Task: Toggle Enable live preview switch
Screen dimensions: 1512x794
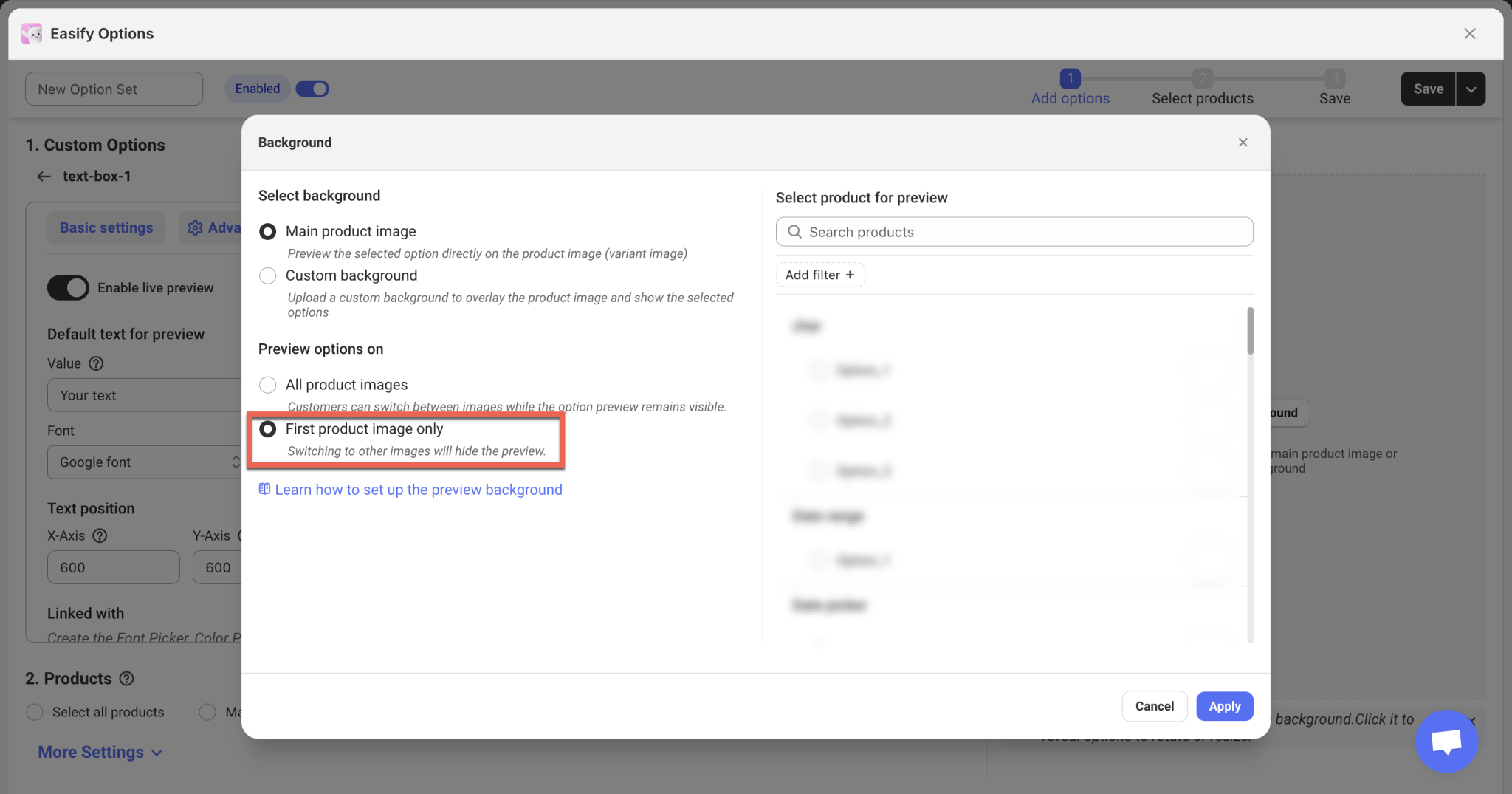Action: click(68, 288)
